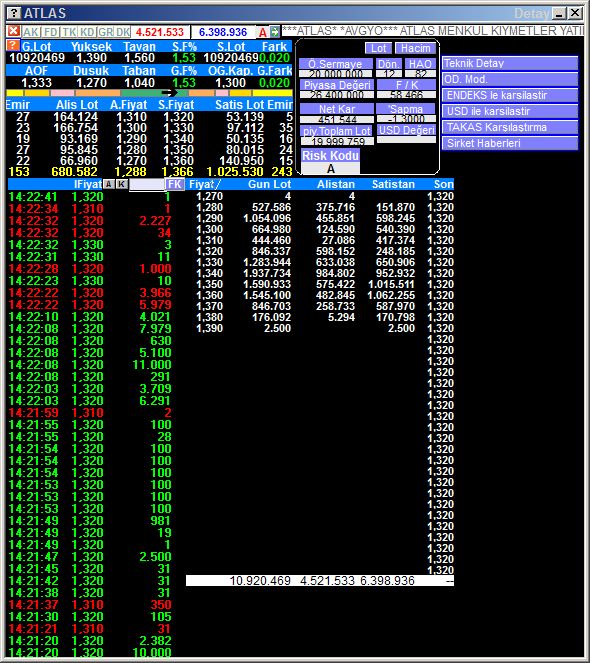Toggle the FK button in trades header

point(175,184)
